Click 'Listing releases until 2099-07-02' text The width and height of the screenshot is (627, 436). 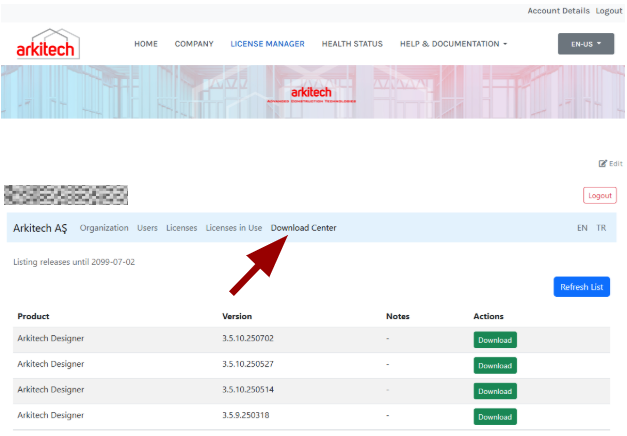coord(74,262)
